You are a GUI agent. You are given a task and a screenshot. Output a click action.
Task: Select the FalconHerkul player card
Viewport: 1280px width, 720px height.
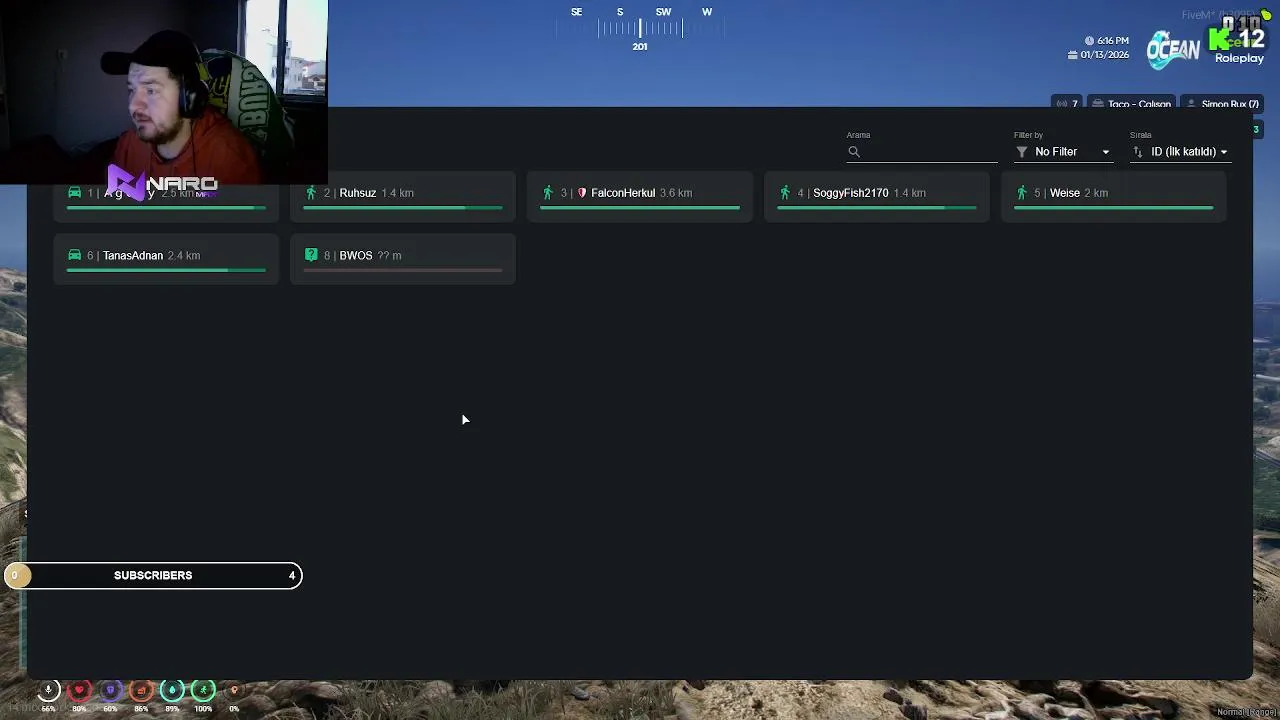[x=640, y=196]
